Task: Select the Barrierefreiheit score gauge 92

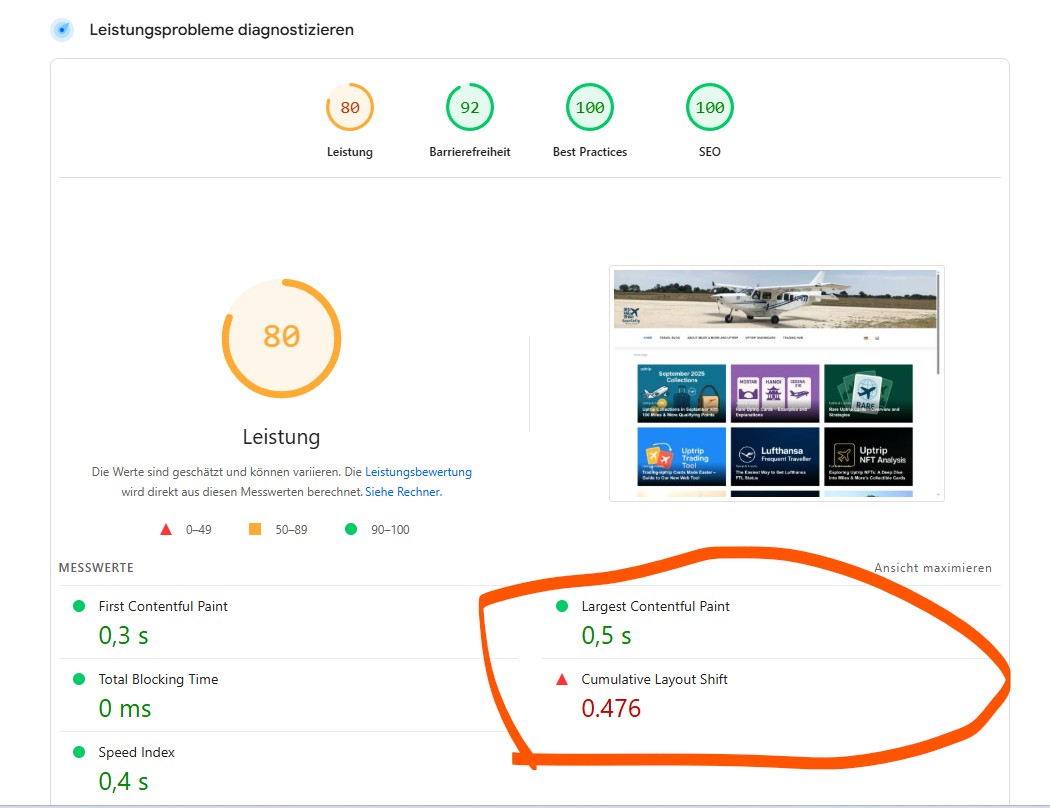Action: click(x=469, y=108)
